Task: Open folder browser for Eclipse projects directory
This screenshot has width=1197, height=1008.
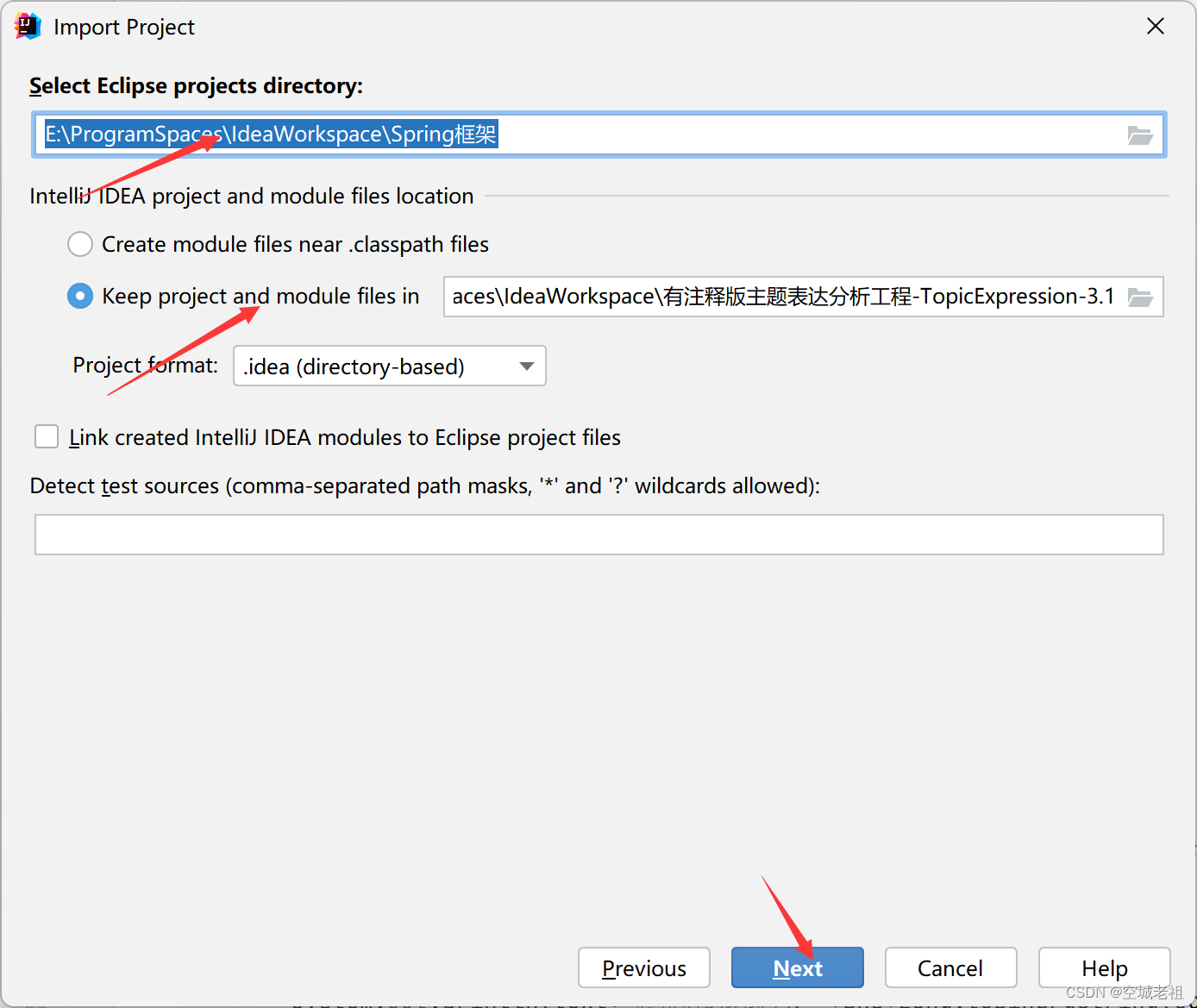Action: tap(1140, 135)
